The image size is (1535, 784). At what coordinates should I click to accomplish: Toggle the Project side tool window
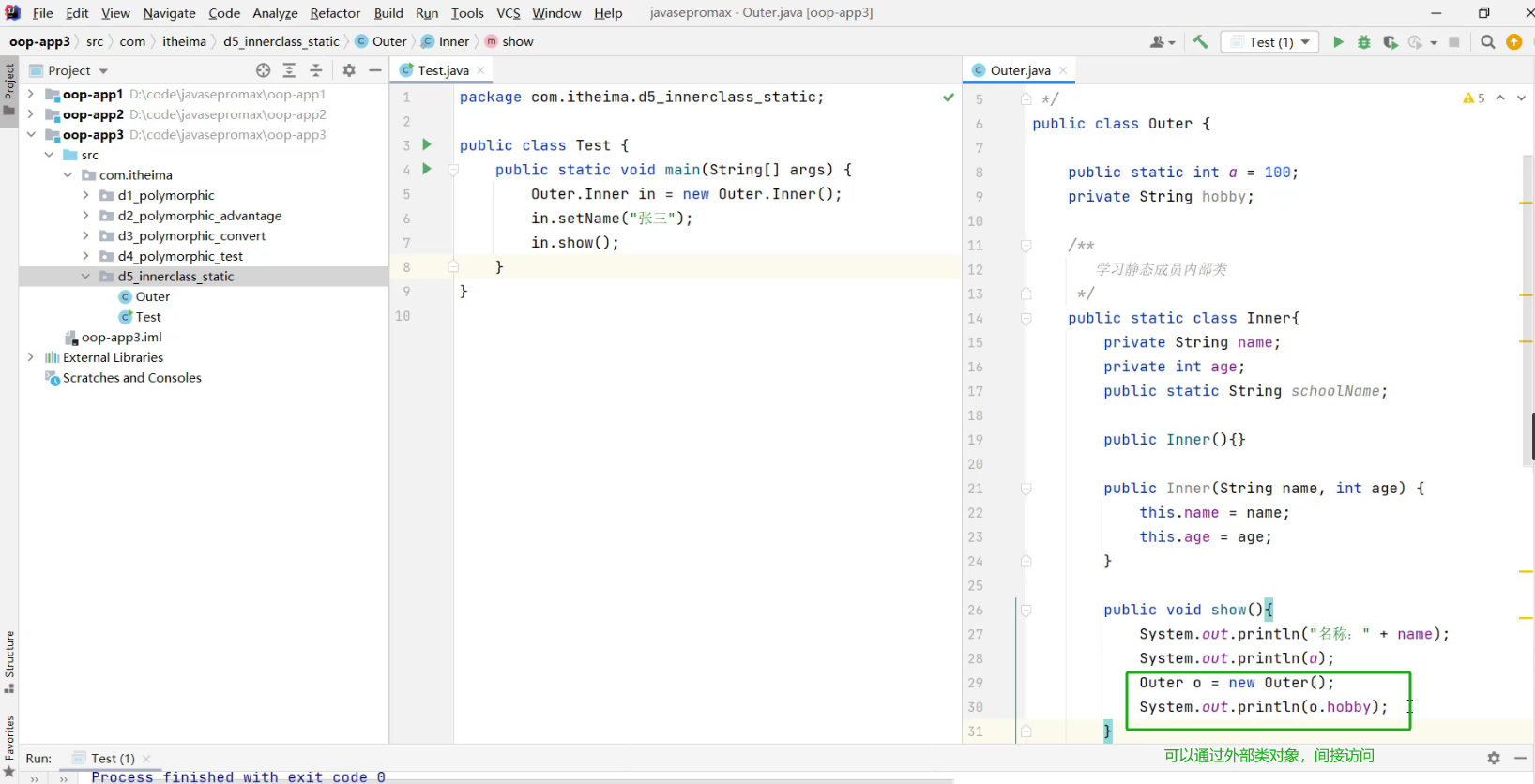pos(9,89)
